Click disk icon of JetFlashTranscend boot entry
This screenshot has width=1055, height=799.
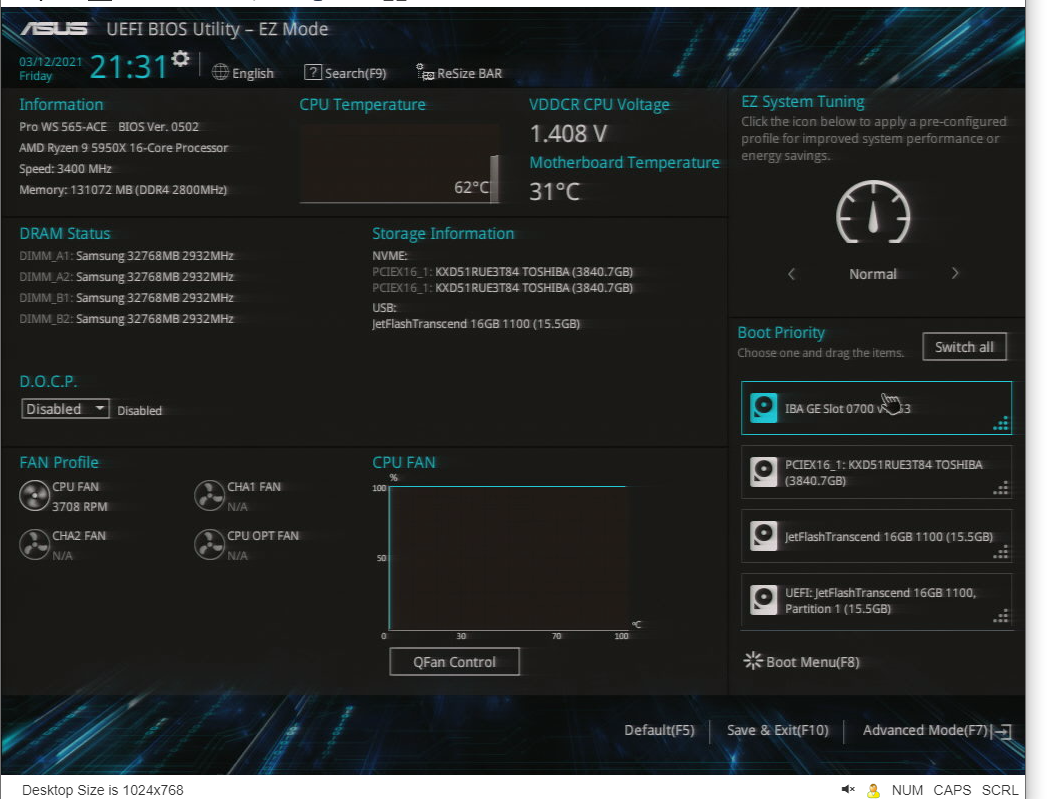764,535
